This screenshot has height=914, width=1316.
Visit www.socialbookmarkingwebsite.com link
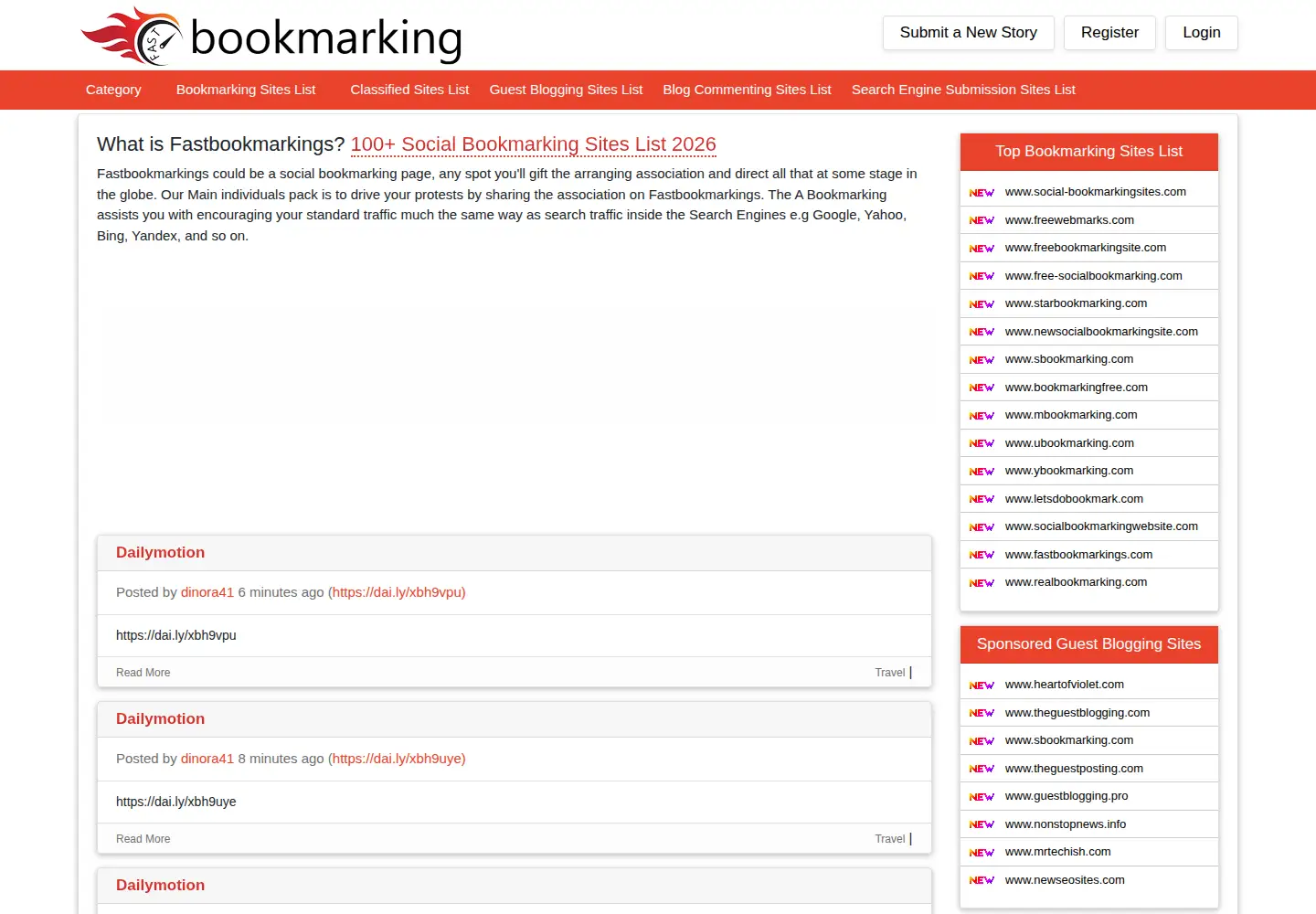[1101, 526]
